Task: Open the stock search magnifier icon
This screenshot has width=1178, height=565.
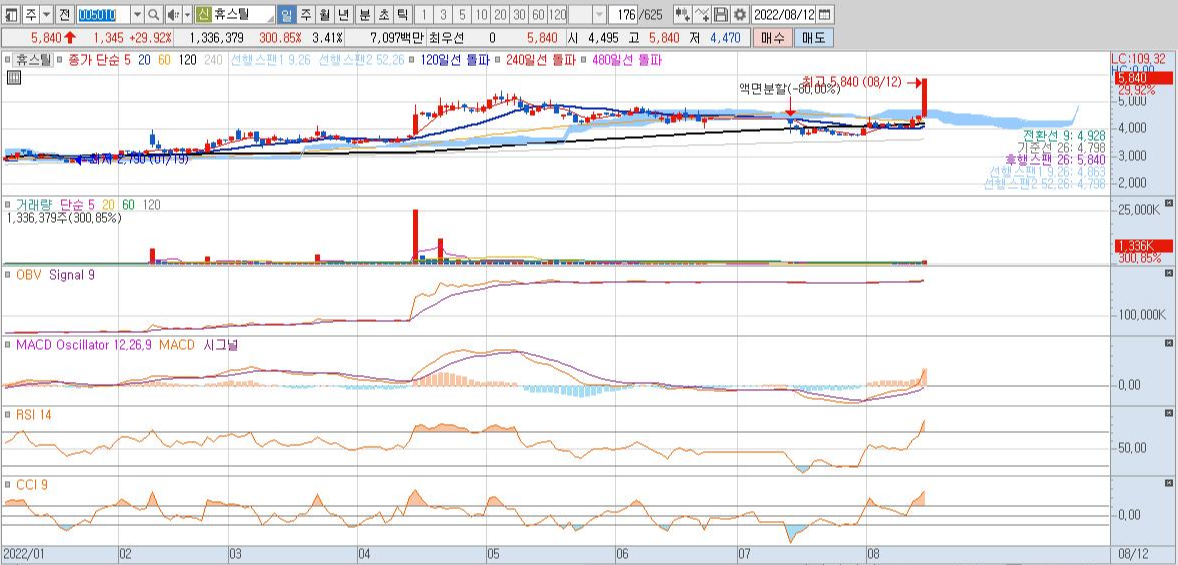Action: coord(153,14)
